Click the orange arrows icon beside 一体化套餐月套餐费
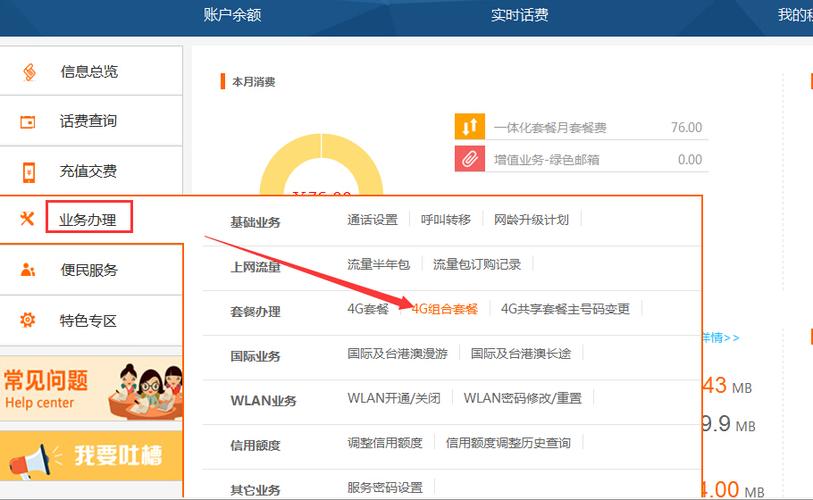813x500 pixels. tap(470, 127)
